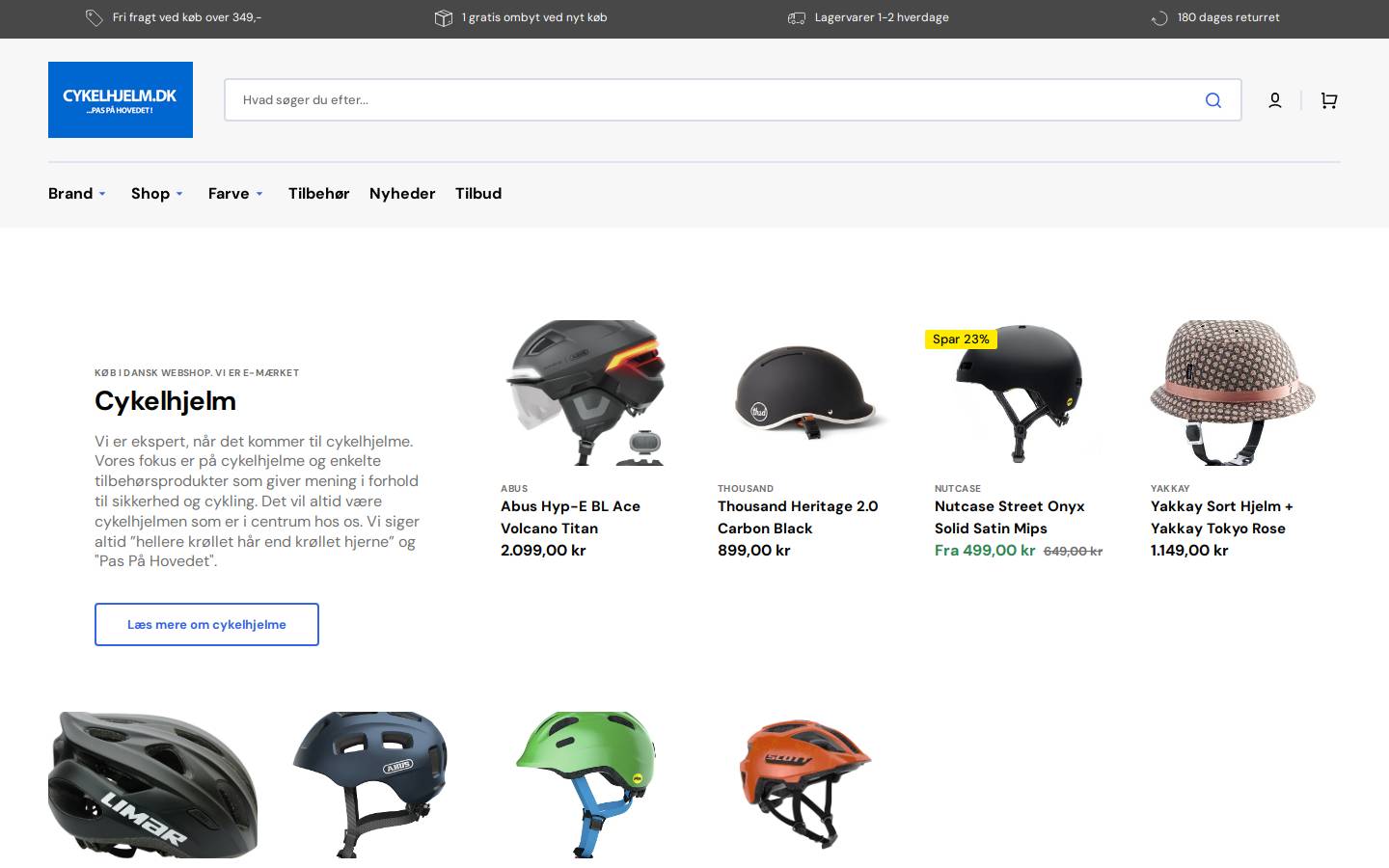Click '1 gratis ombyt ved nyt køb' text
The width and height of the screenshot is (1389, 868).
(534, 17)
